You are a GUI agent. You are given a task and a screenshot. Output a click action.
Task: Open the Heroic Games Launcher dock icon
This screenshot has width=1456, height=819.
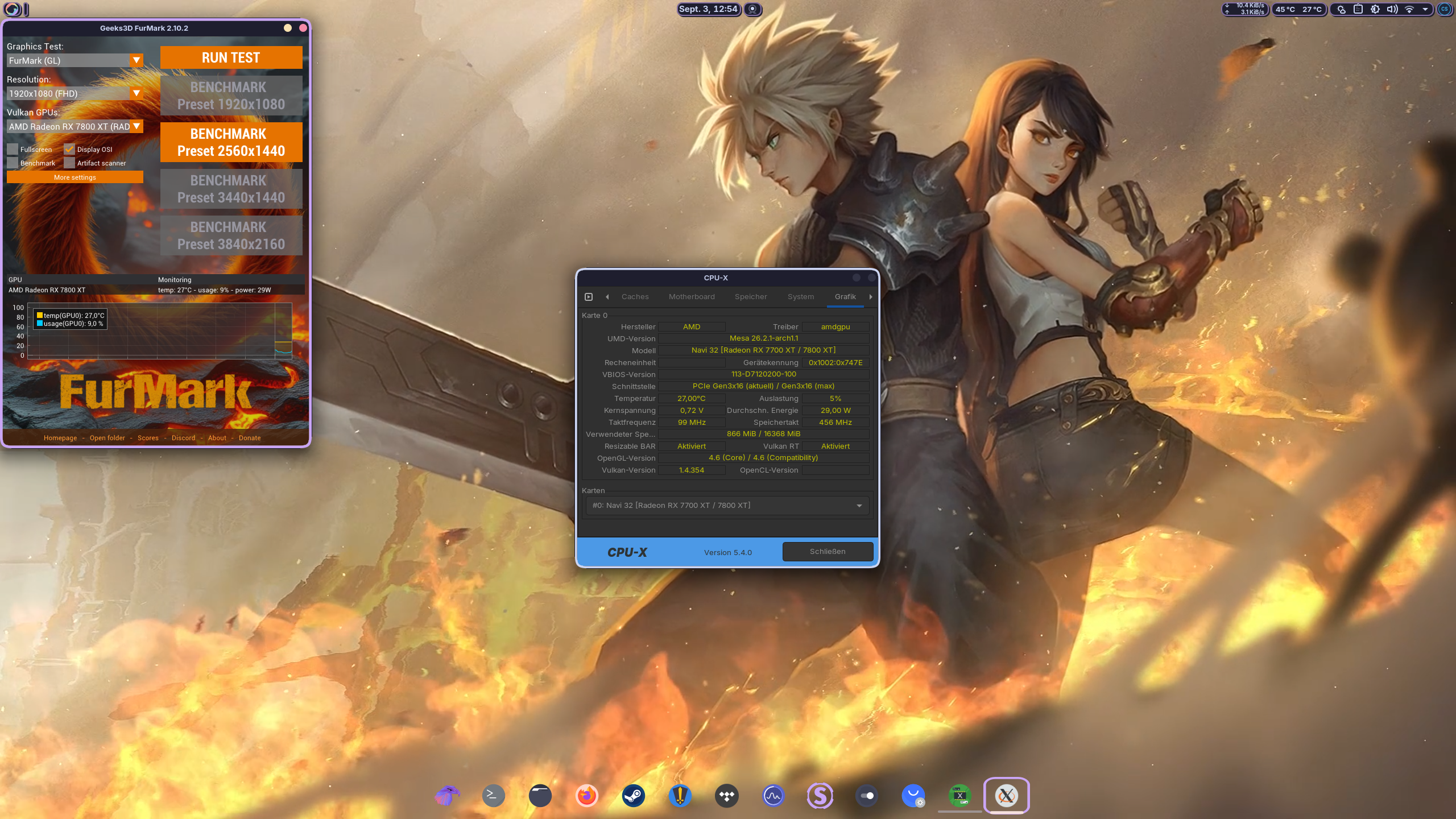click(680, 795)
